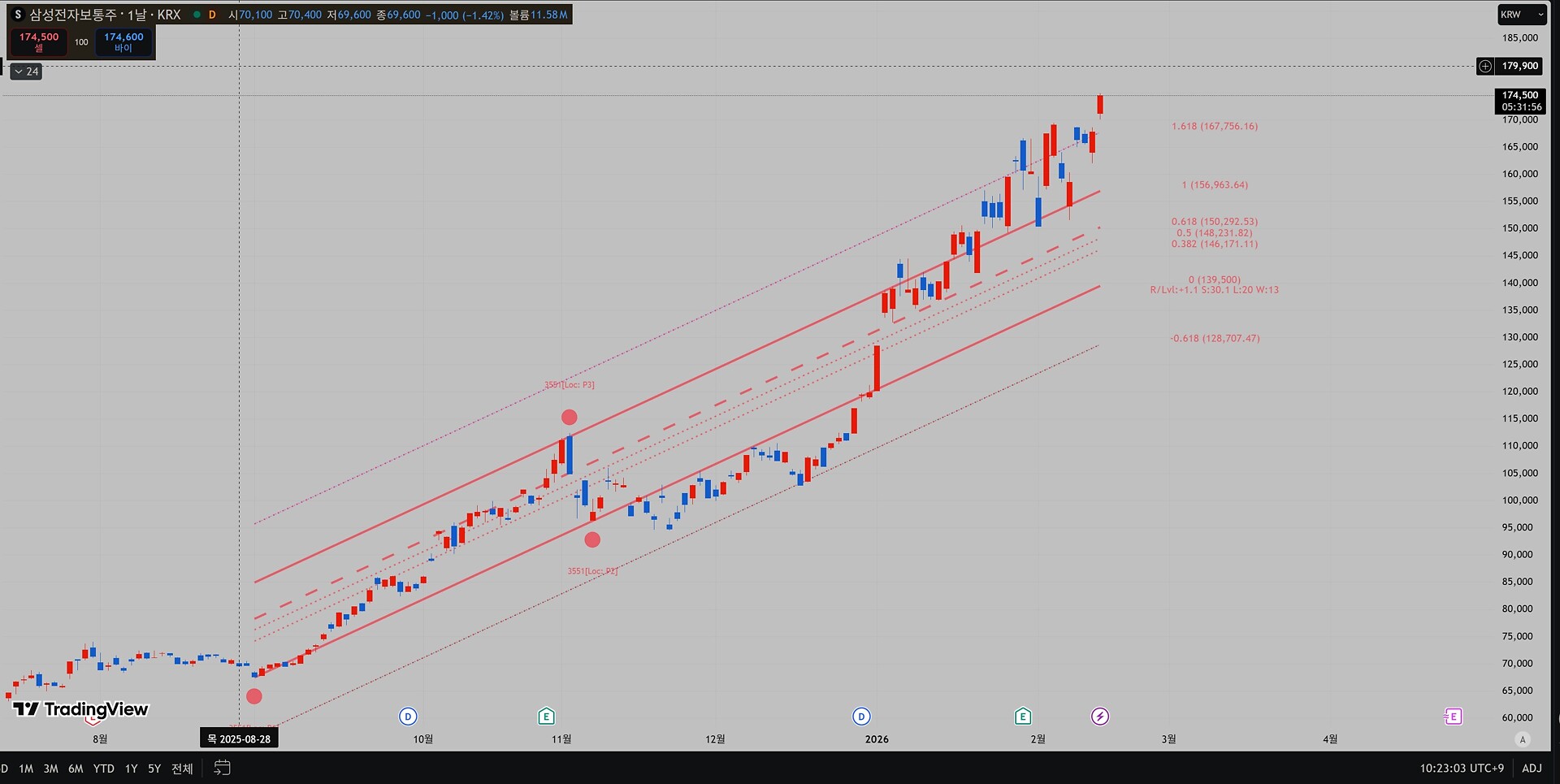The width and height of the screenshot is (1560, 784).
Task: Click the 174,500 셀 sell button
Action: pyautogui.click(x=39, y=42)
